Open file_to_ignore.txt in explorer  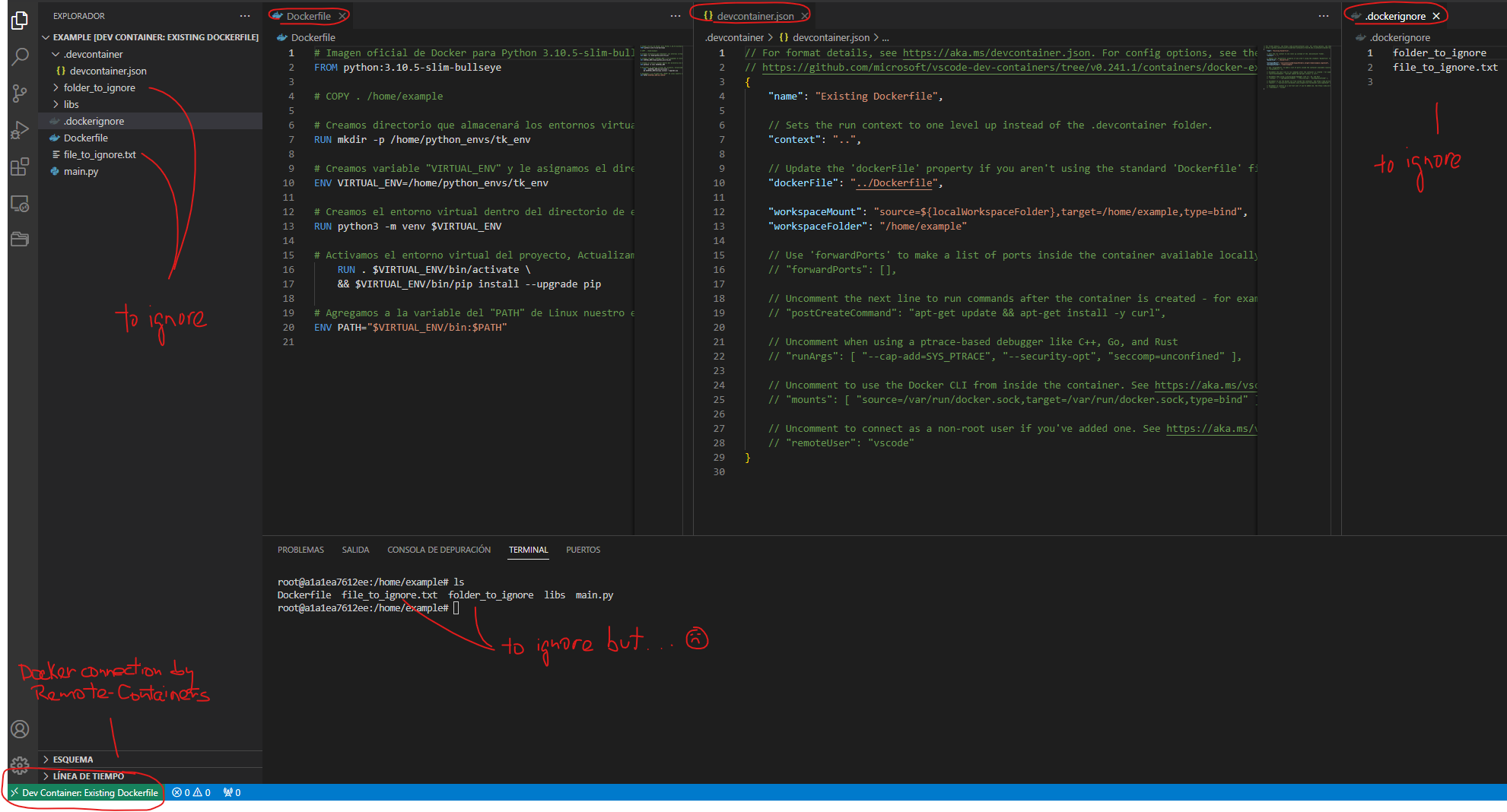(x=150, y=154)
